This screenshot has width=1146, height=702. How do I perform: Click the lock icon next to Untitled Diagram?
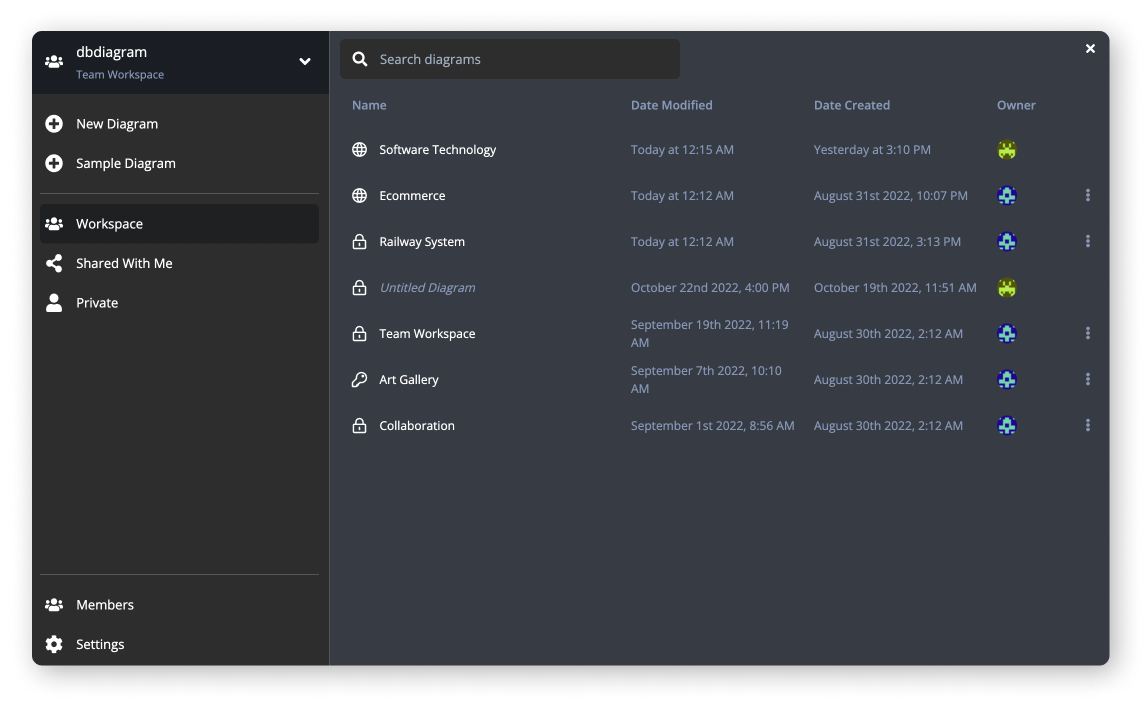tap(360, 287)
